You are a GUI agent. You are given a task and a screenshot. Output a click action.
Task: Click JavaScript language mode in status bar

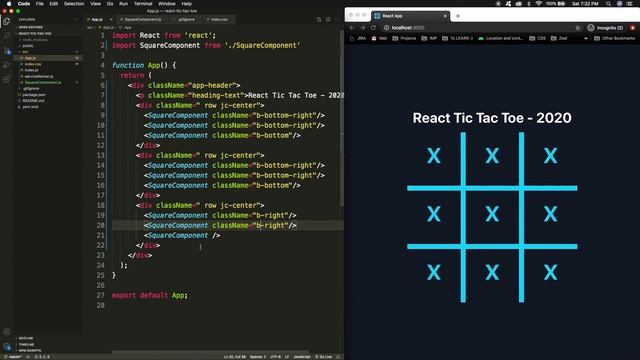pos(302,357)
